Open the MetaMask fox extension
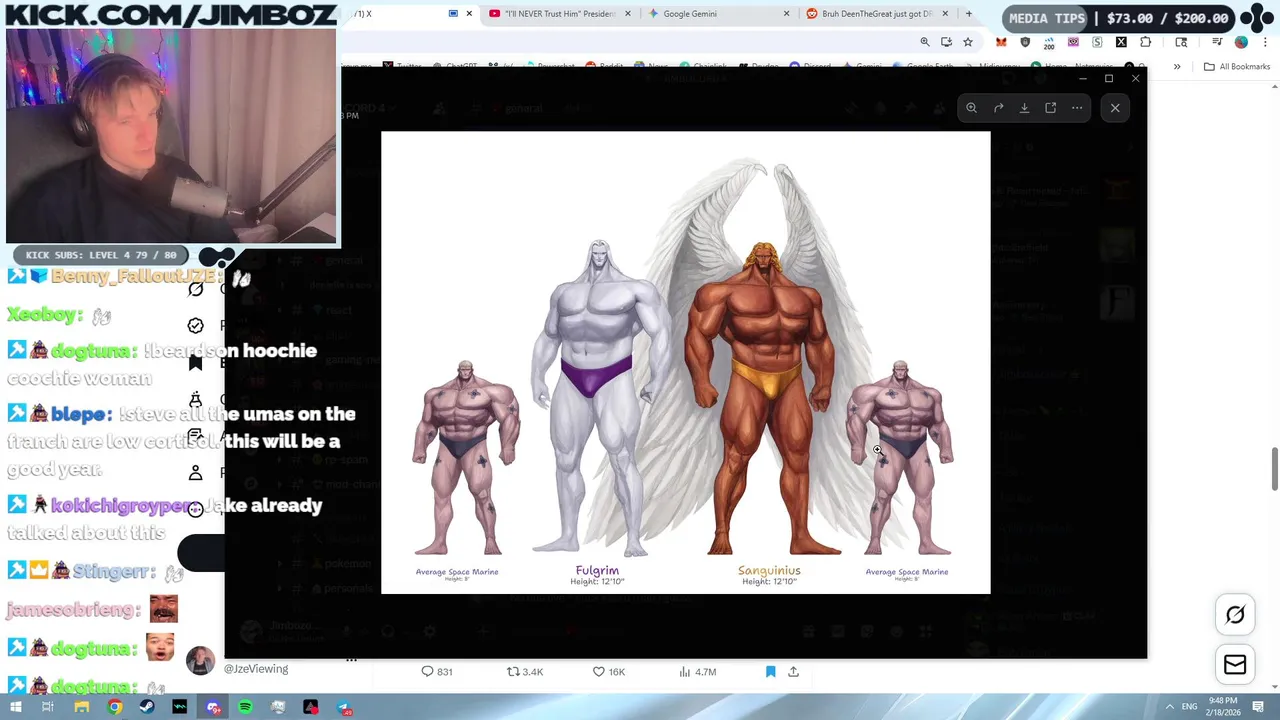Screen dimensions: 1280x720 (1001, 42)
